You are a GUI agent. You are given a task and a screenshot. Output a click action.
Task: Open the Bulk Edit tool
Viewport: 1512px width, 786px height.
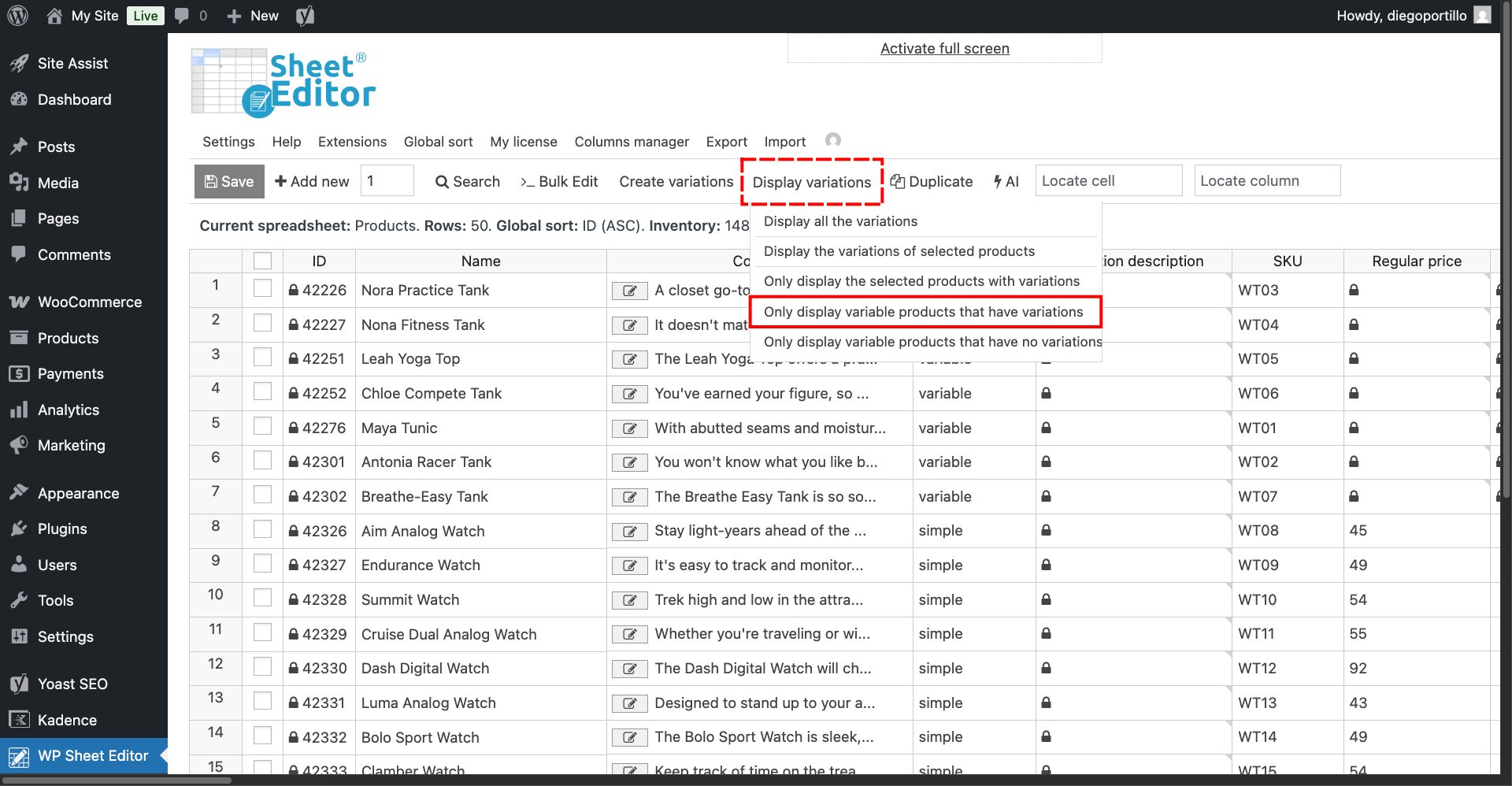coord(559,182)
